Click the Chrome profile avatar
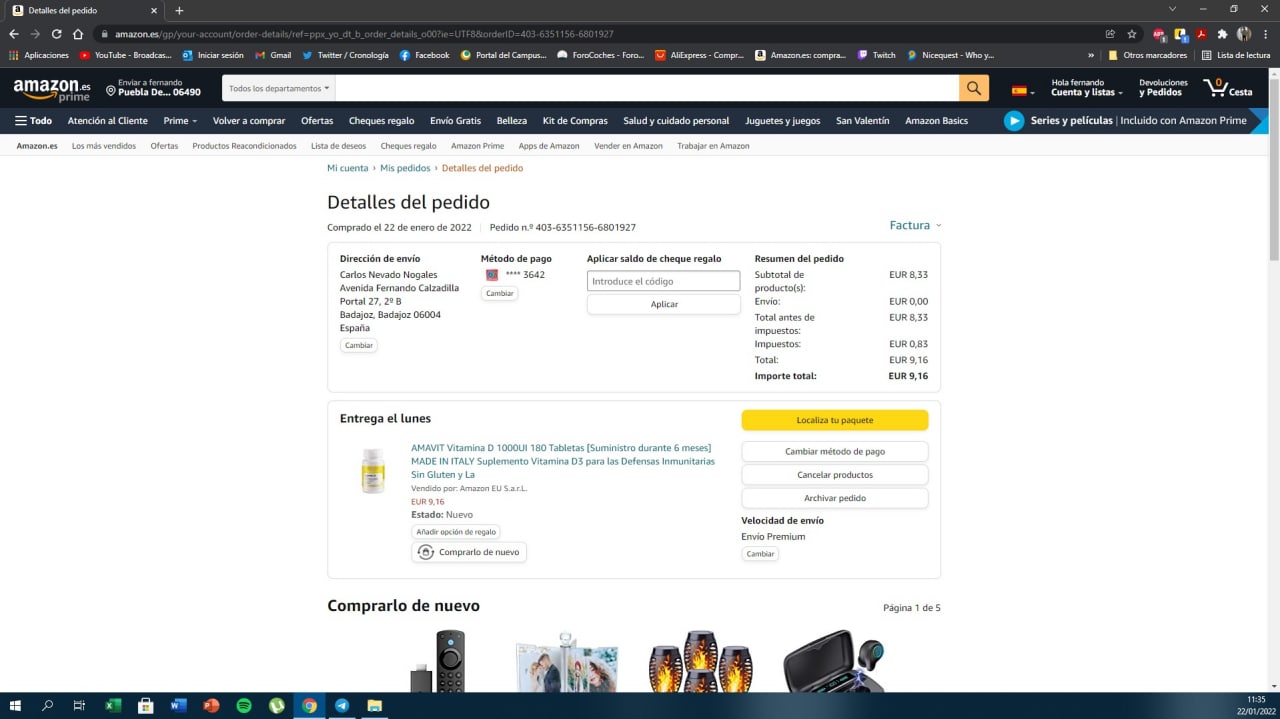Image resolution: width=1280 pixels, height=719 pixels. [1244, 33]
